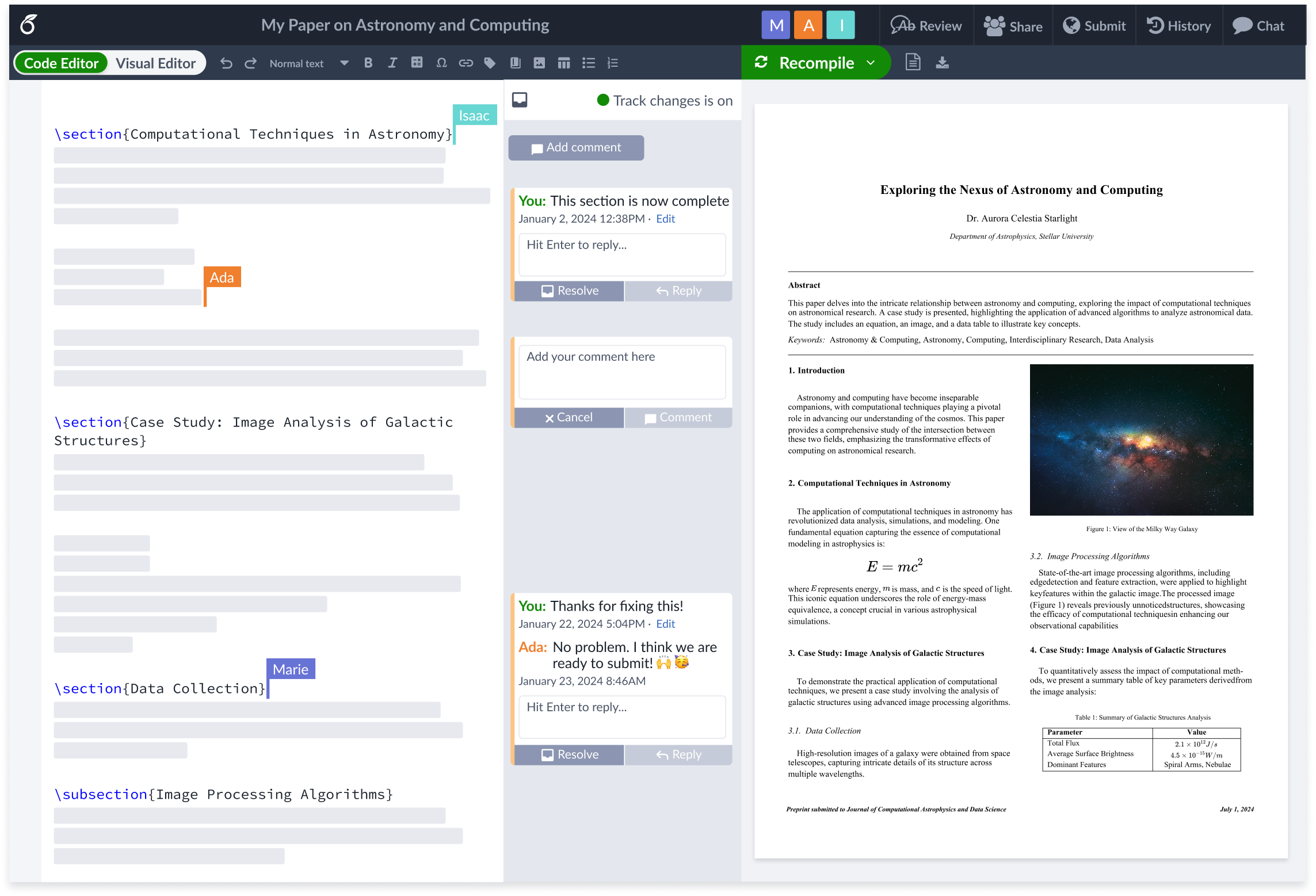This screenshot has height=896, width=1316.
Task: Undo the last edit
Action: coord(227,63)
